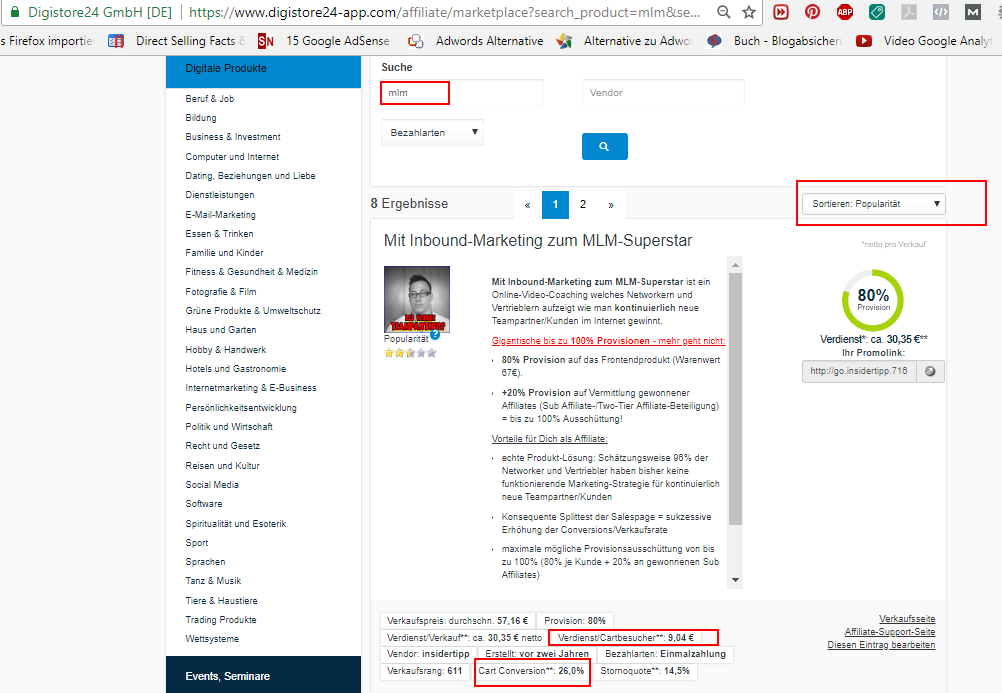The height and width of the screenshot is (693, 1002).
Task: Select the Wettsysteme category
Action: click(x=212, y=639)
